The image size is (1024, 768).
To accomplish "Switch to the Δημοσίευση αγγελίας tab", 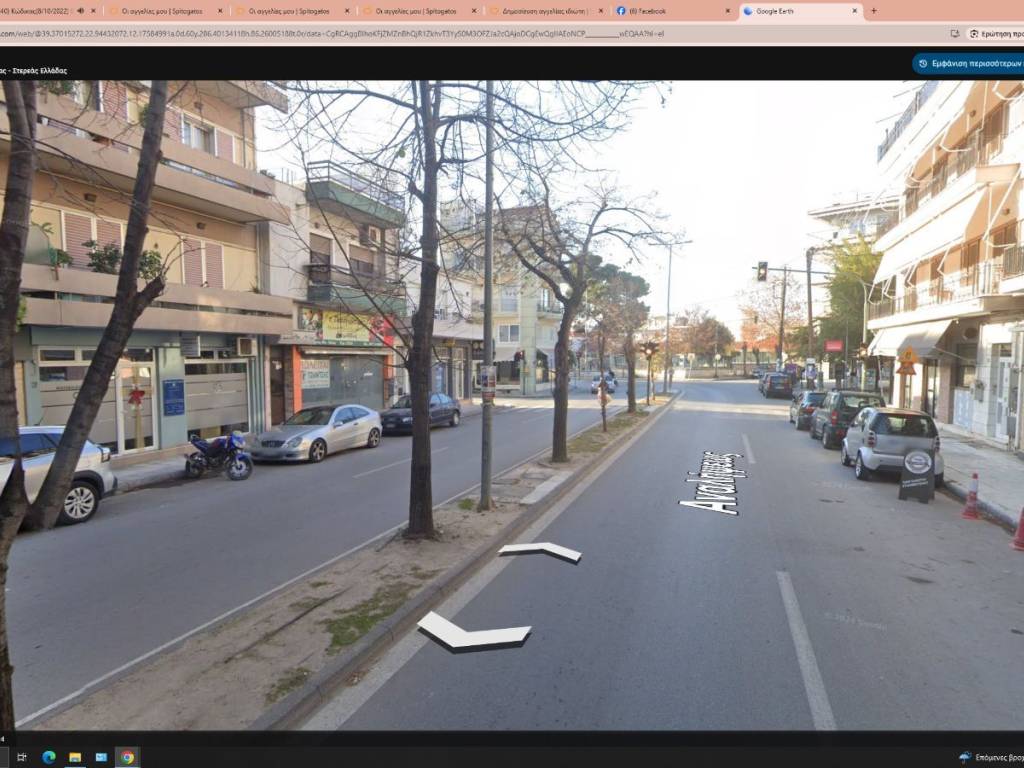I will click(x=545, y=11).
